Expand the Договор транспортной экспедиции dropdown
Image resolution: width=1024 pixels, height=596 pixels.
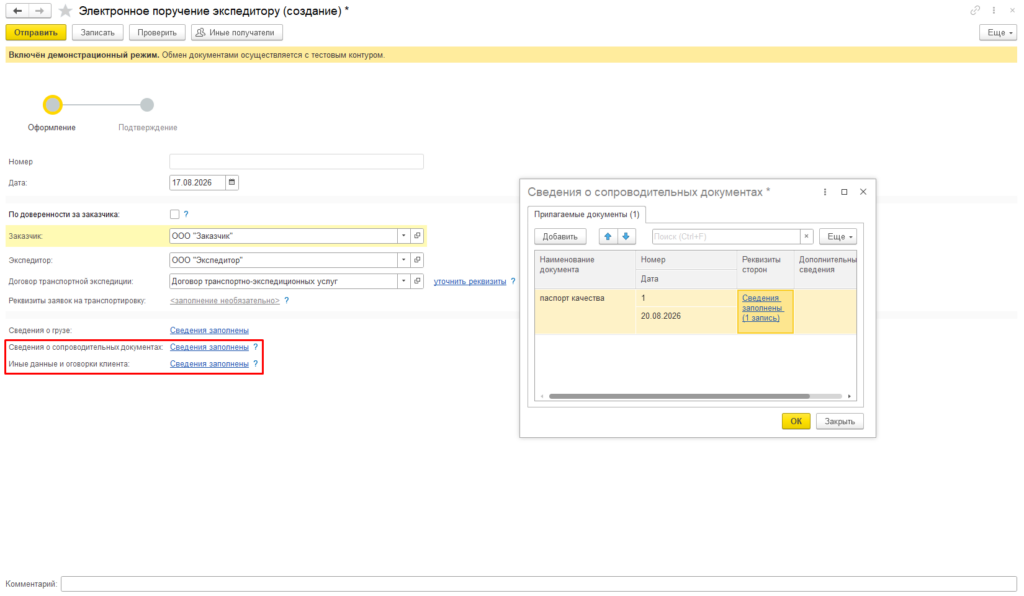(404, 281)
